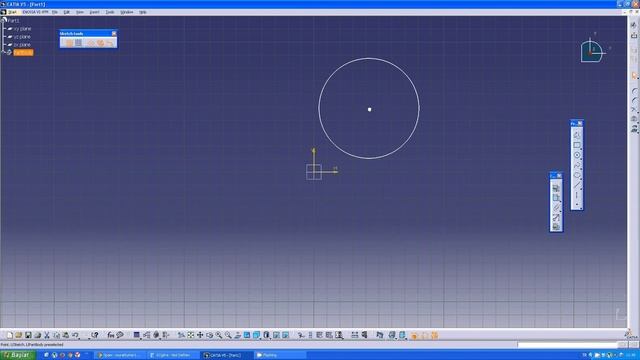Click the Hide/Show icon
Image resolution: width=640 pixels, height=360 pixels.
tap(276, 335)
